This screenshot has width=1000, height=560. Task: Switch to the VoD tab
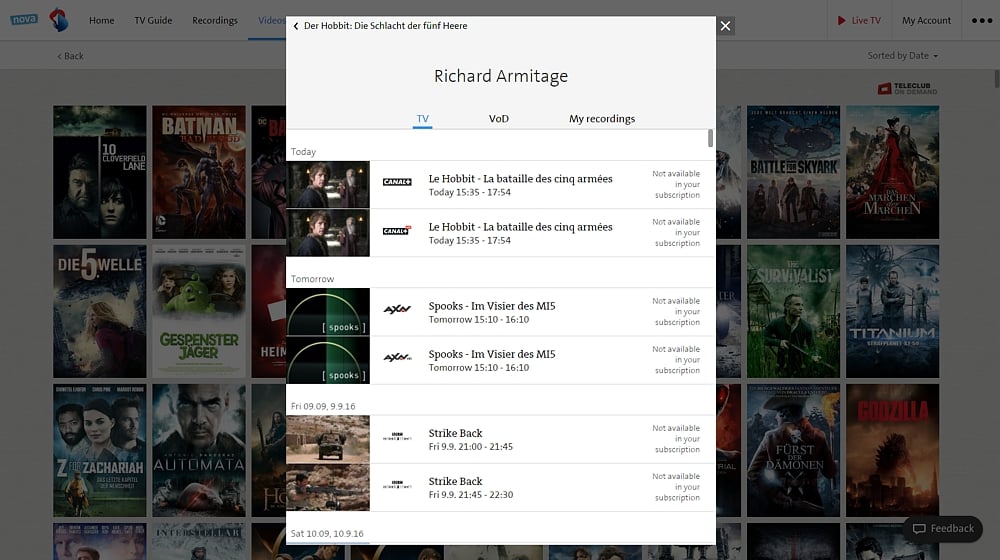[x=499, y=119]
